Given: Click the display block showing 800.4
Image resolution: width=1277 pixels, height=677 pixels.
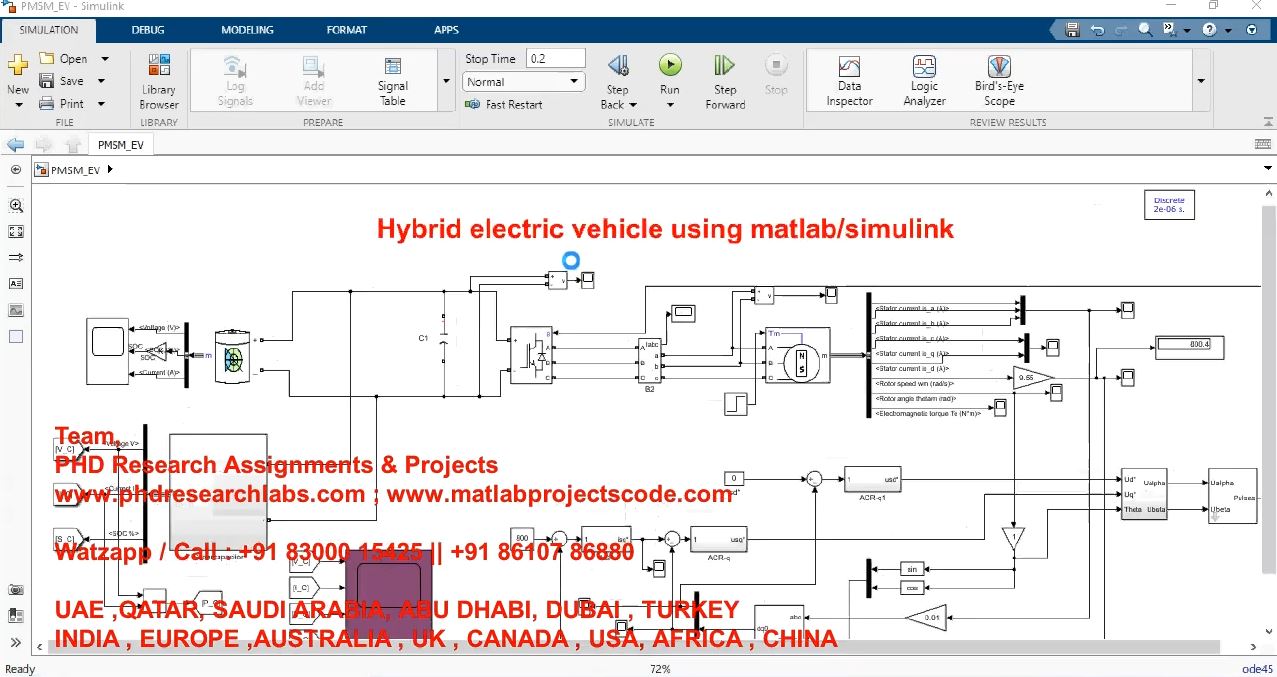Looking at the screenshot, I should tap(1188, 347).
